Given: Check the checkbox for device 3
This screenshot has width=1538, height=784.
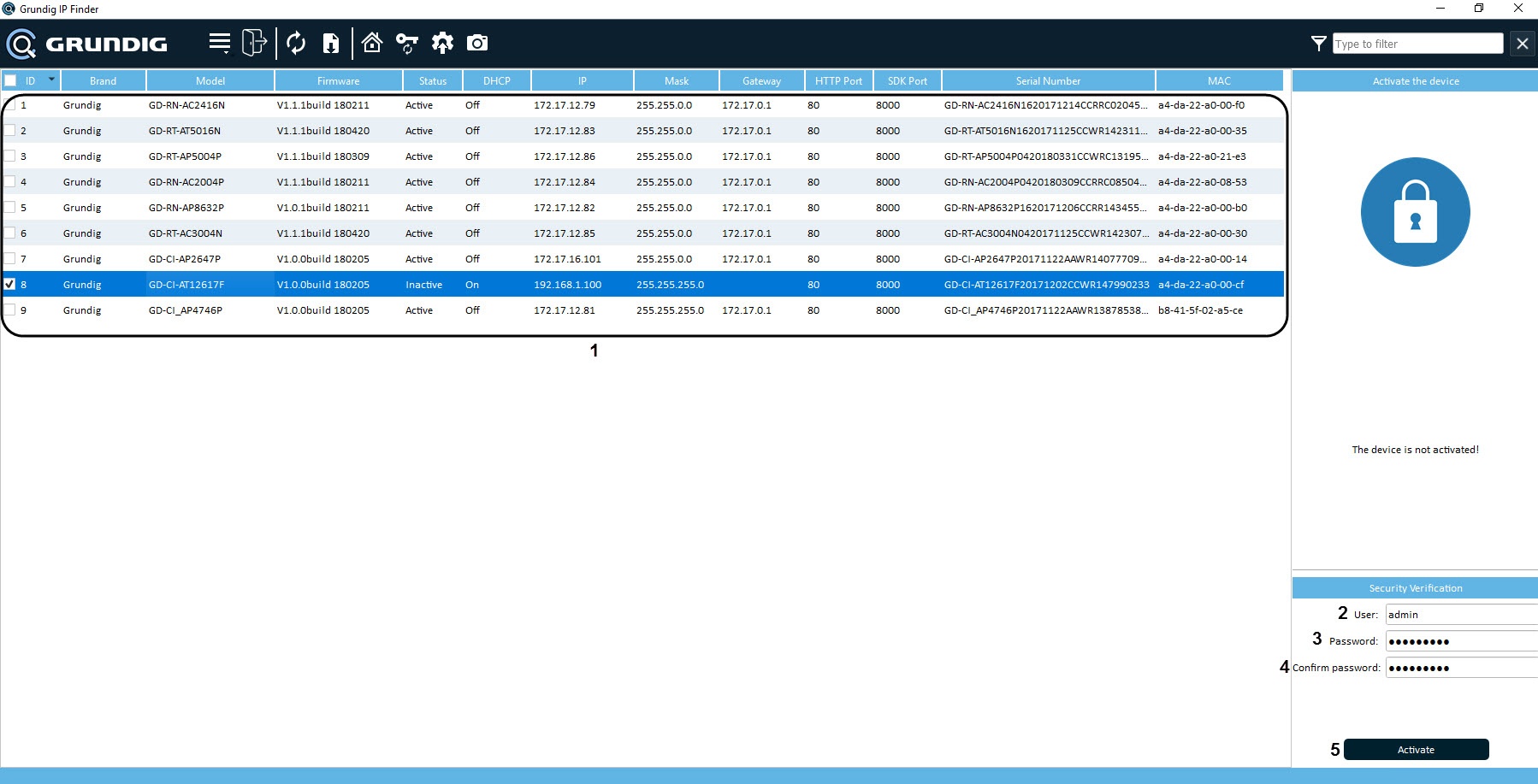Looking at the screenshot, I should (10, 156).
